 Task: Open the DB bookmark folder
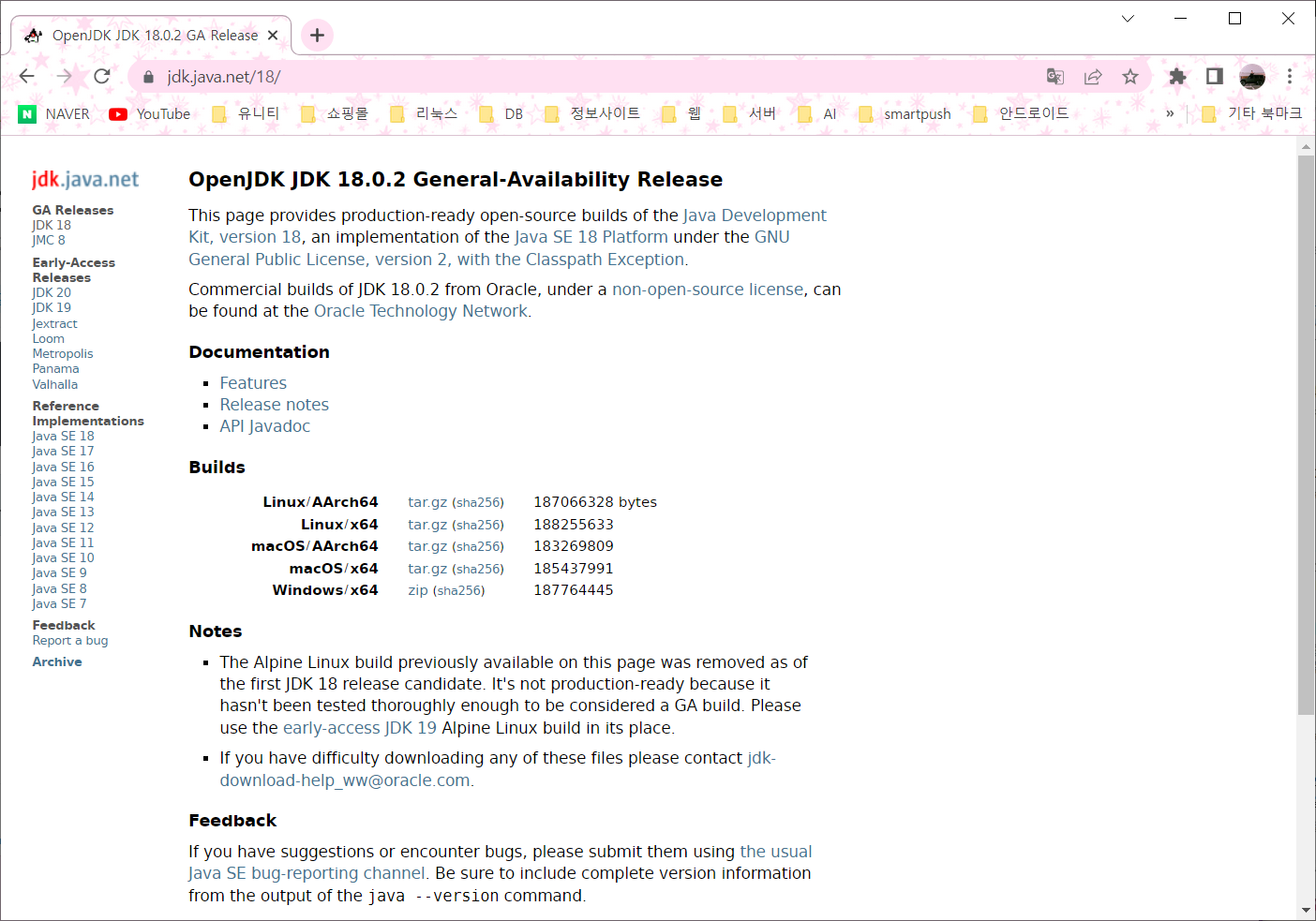click(501, 113)
